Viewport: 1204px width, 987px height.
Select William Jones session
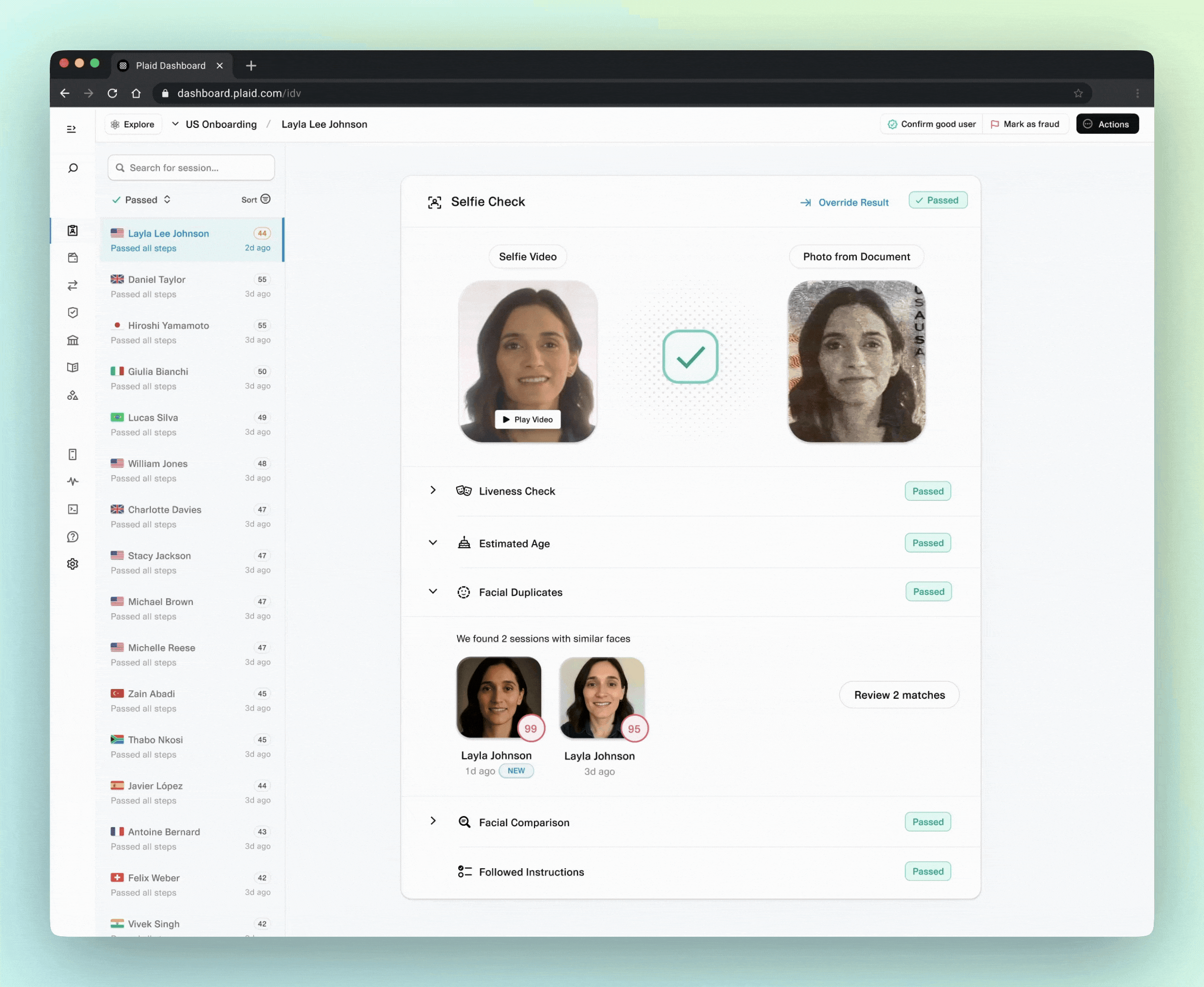[191, 470]
